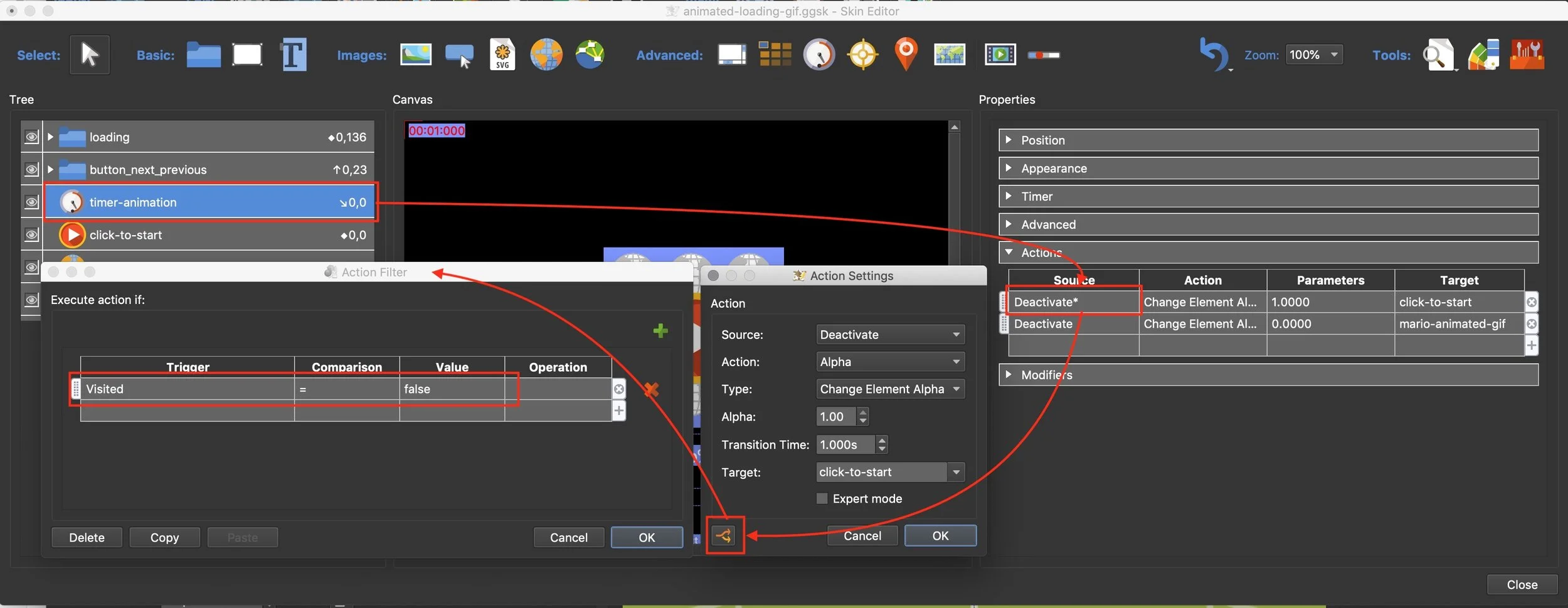Open the skin settings toolbox

coord(1527,55)
